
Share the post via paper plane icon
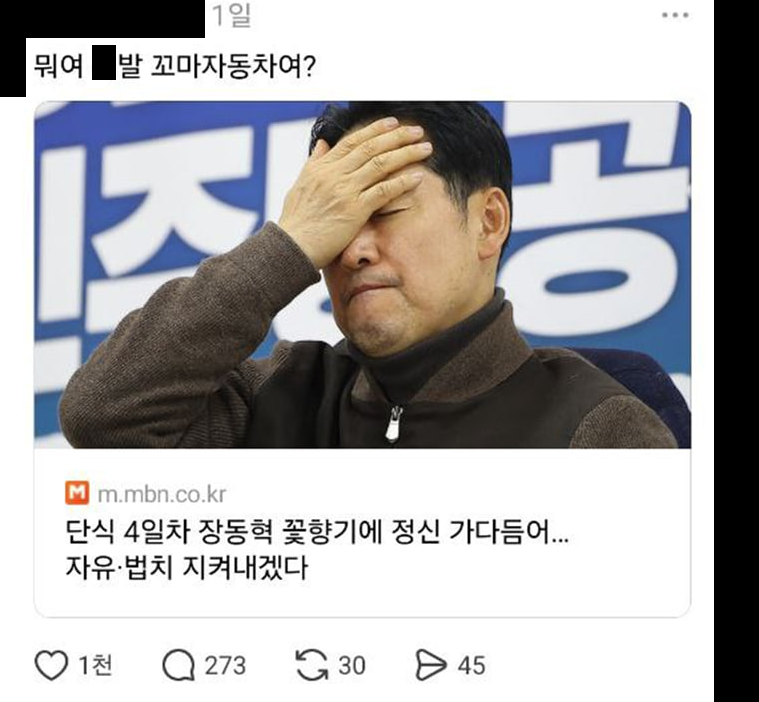(431, 665)
